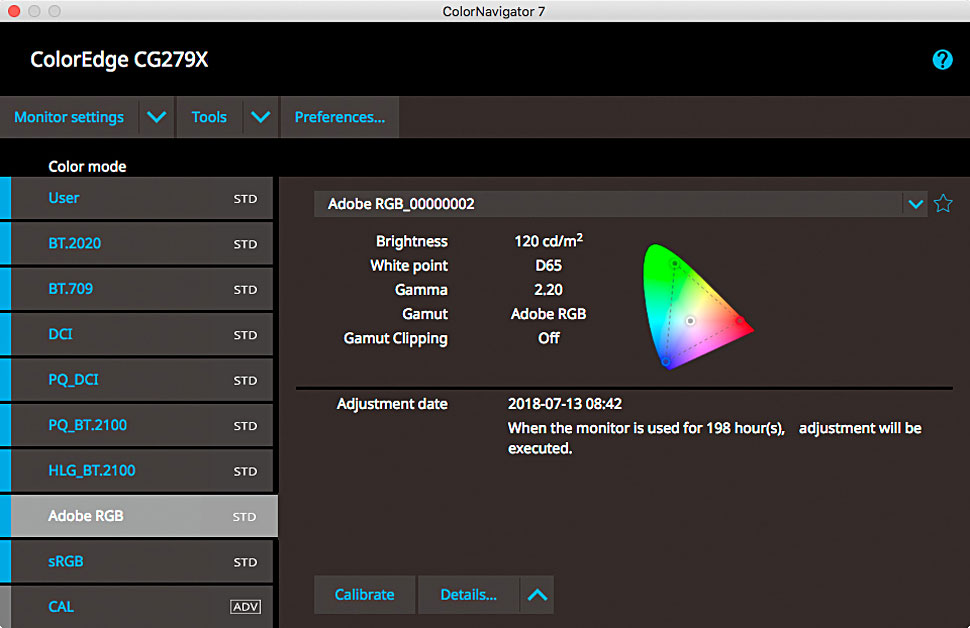Close the ColorNavigator 7 window
This screenshot has height=628, width=970.
[14, 11]
